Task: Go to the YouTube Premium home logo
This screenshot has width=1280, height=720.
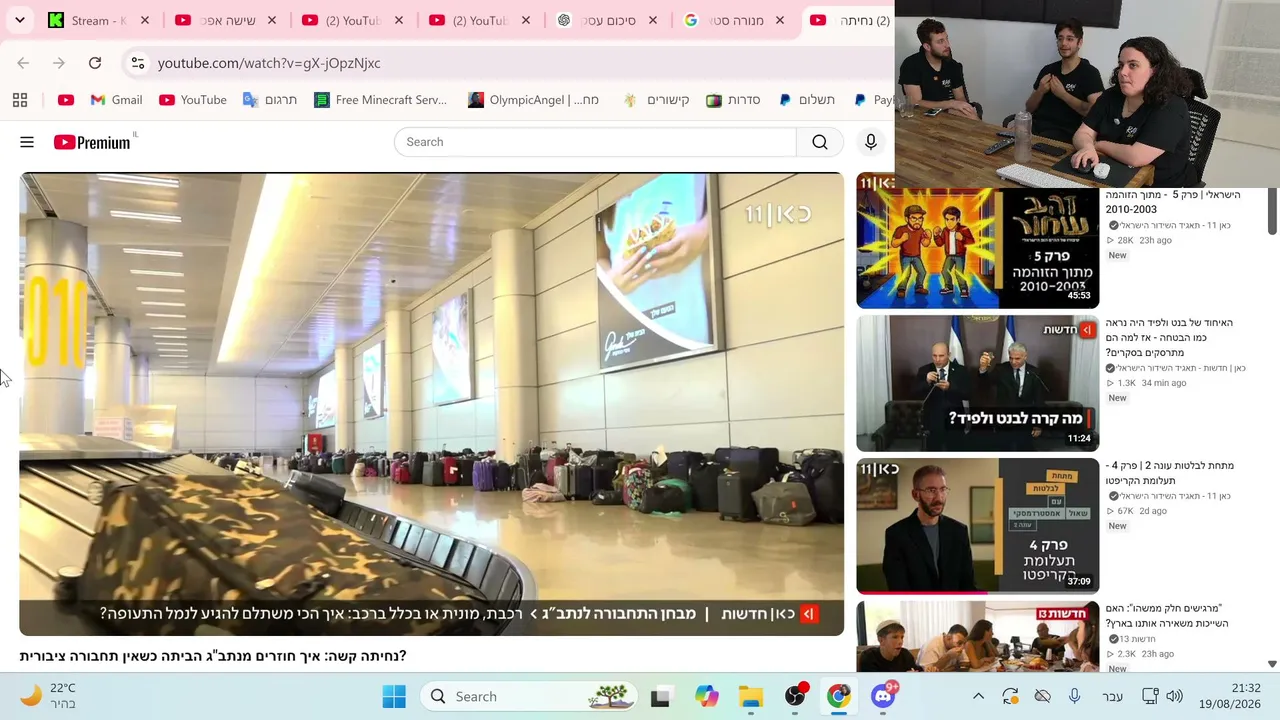Action: [92, 143]
